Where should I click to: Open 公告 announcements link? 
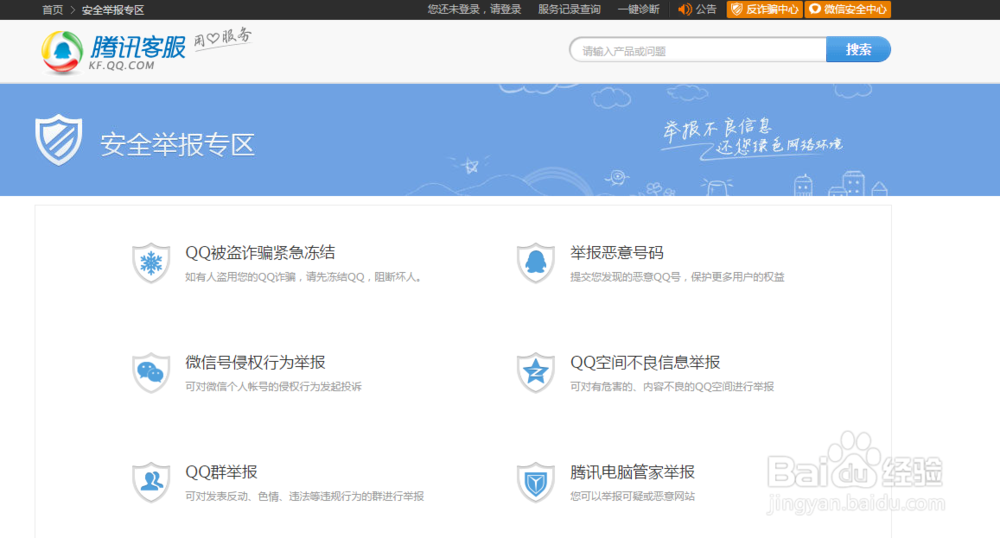tap(706, 10)
